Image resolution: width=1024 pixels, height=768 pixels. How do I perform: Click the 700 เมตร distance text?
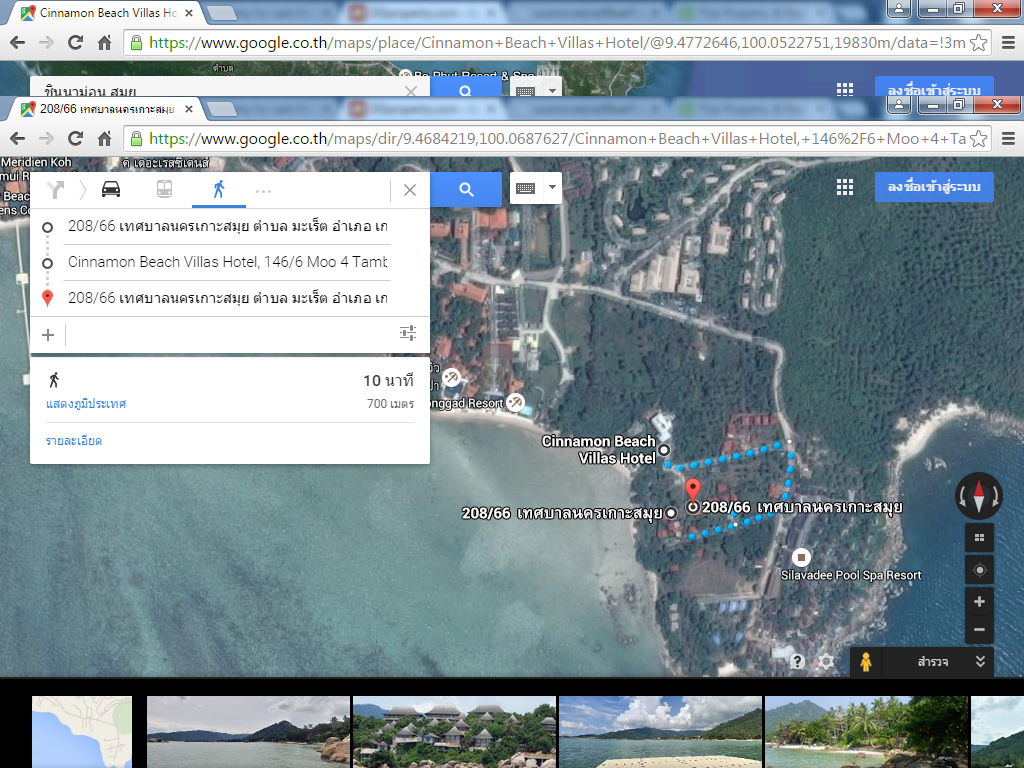[391, 404]
